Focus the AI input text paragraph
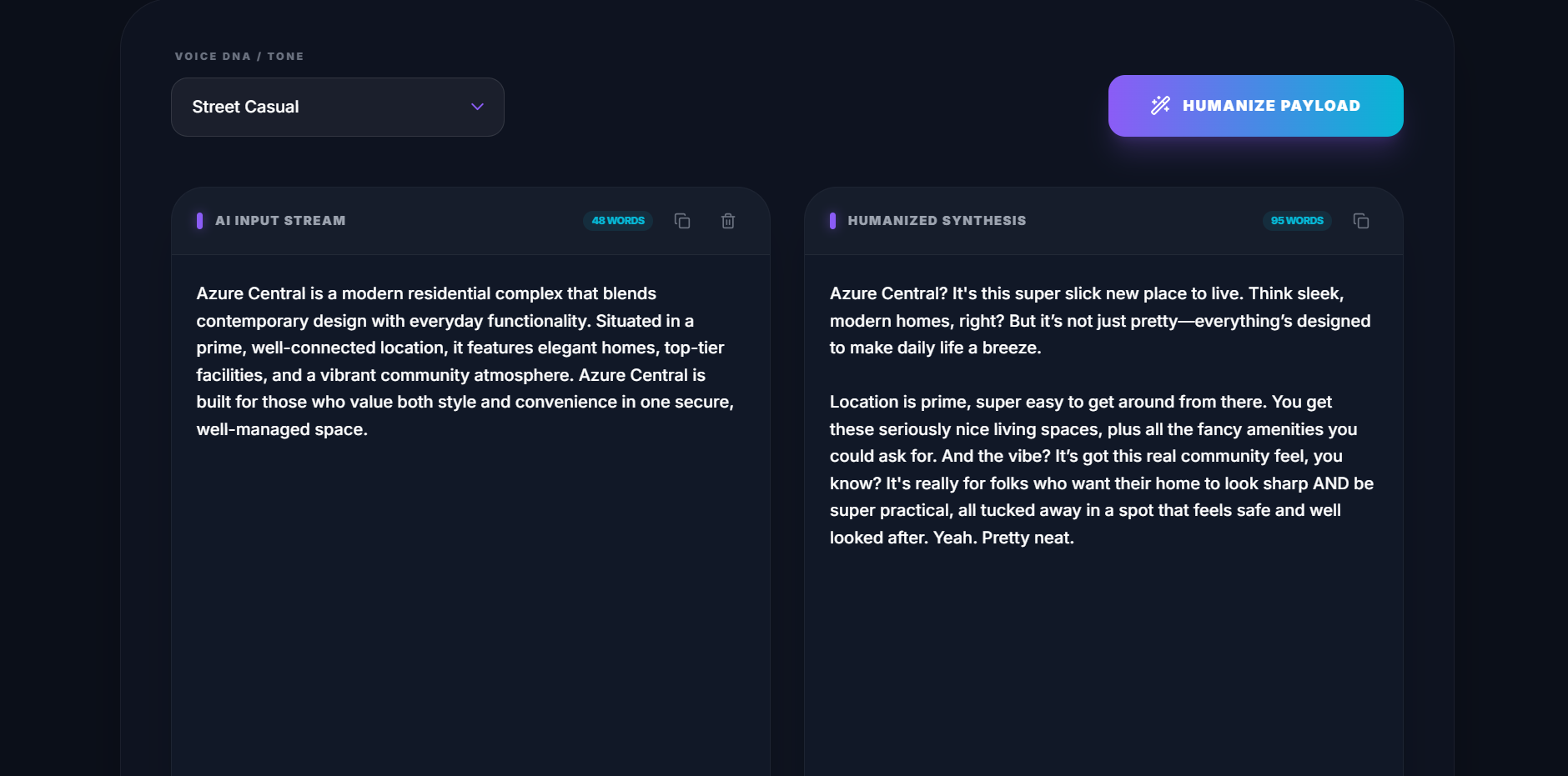Viewport: 1568px width, 776px height. pyautogui.click(x=465, y=361)
